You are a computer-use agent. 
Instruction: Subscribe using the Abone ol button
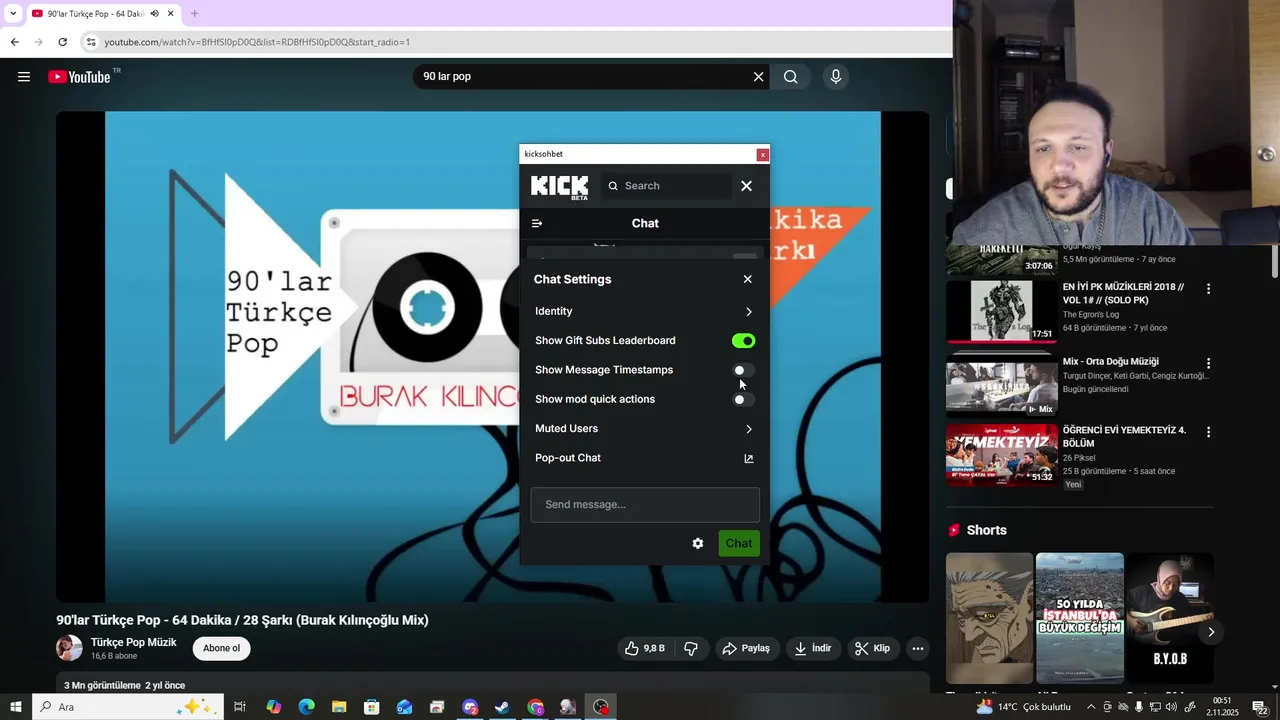click(x=221, y=648)
